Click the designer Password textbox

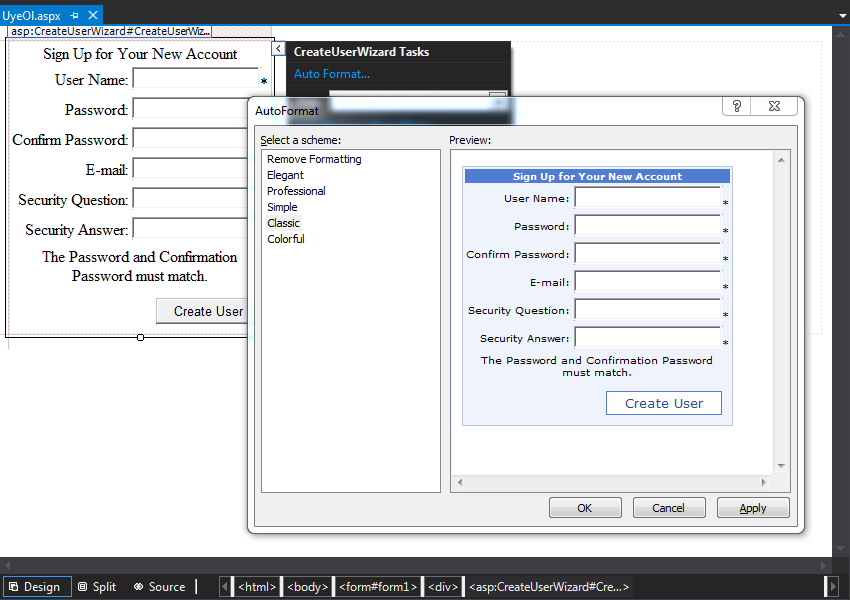(x=190, y=108)
